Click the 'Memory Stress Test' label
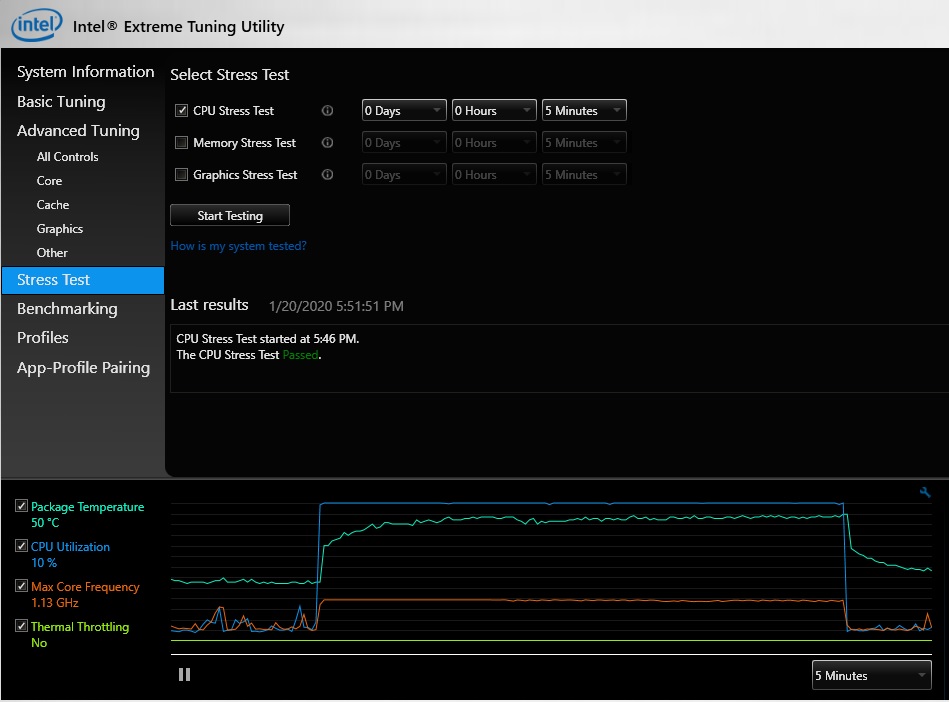Screen dimensions: 949x702 coord(245,143)
